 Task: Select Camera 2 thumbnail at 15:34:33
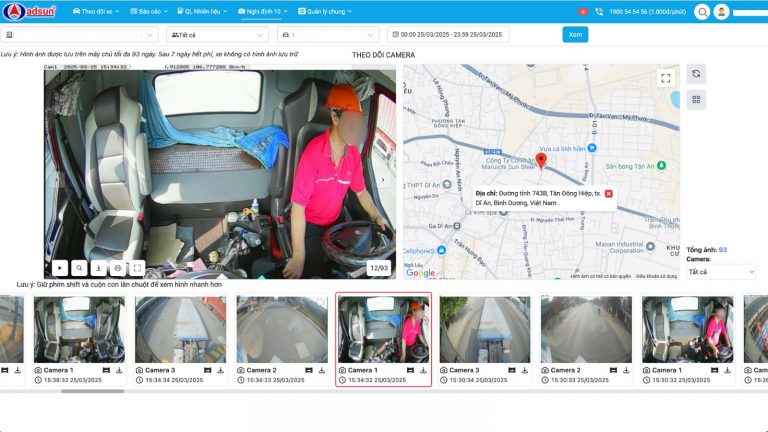[x=282, y=334]
